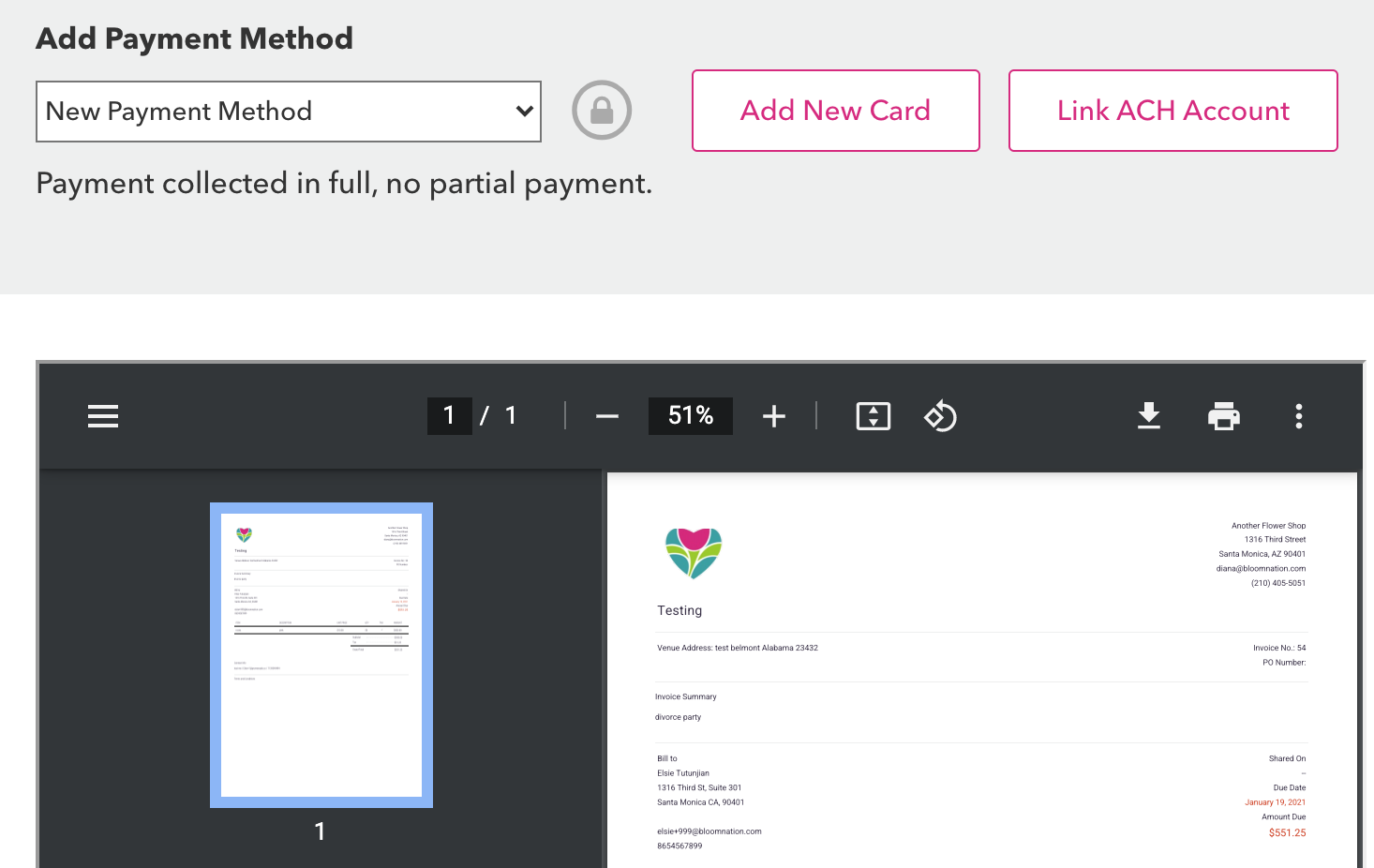Click the flower shop heart logo
Screen dimensions: 1374x868
click(x=694, y=552)
